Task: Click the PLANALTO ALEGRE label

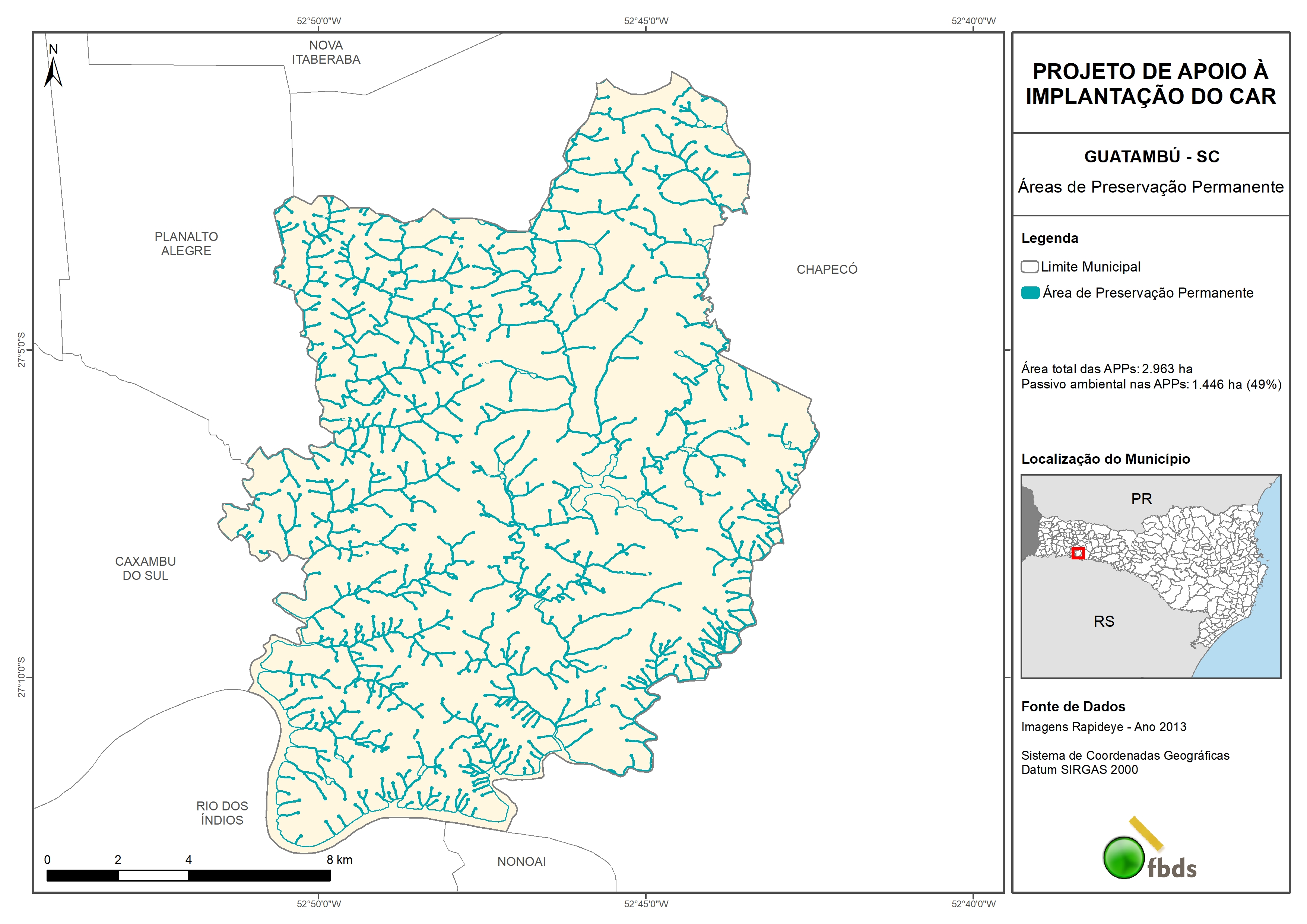Action: (x=186, y=244)
